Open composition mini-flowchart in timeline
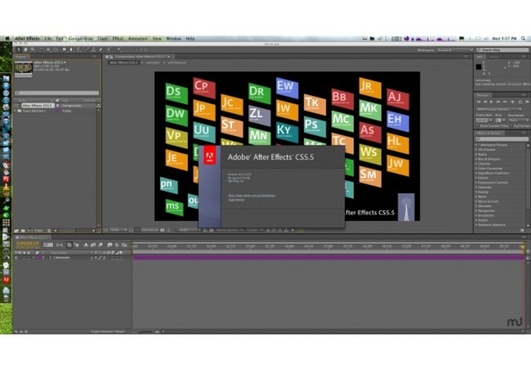Screen dimensions: 531x370 [x=60, y=244]
